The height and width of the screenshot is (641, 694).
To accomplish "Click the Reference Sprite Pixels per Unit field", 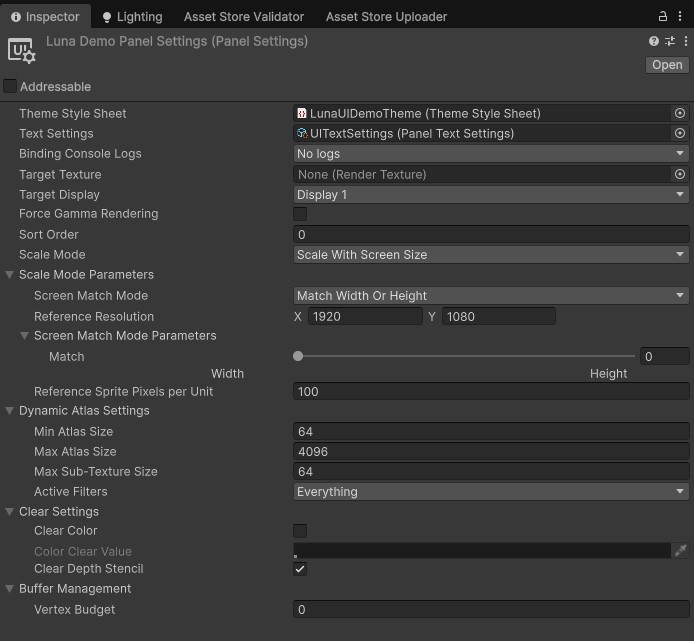I will [491, 391].
